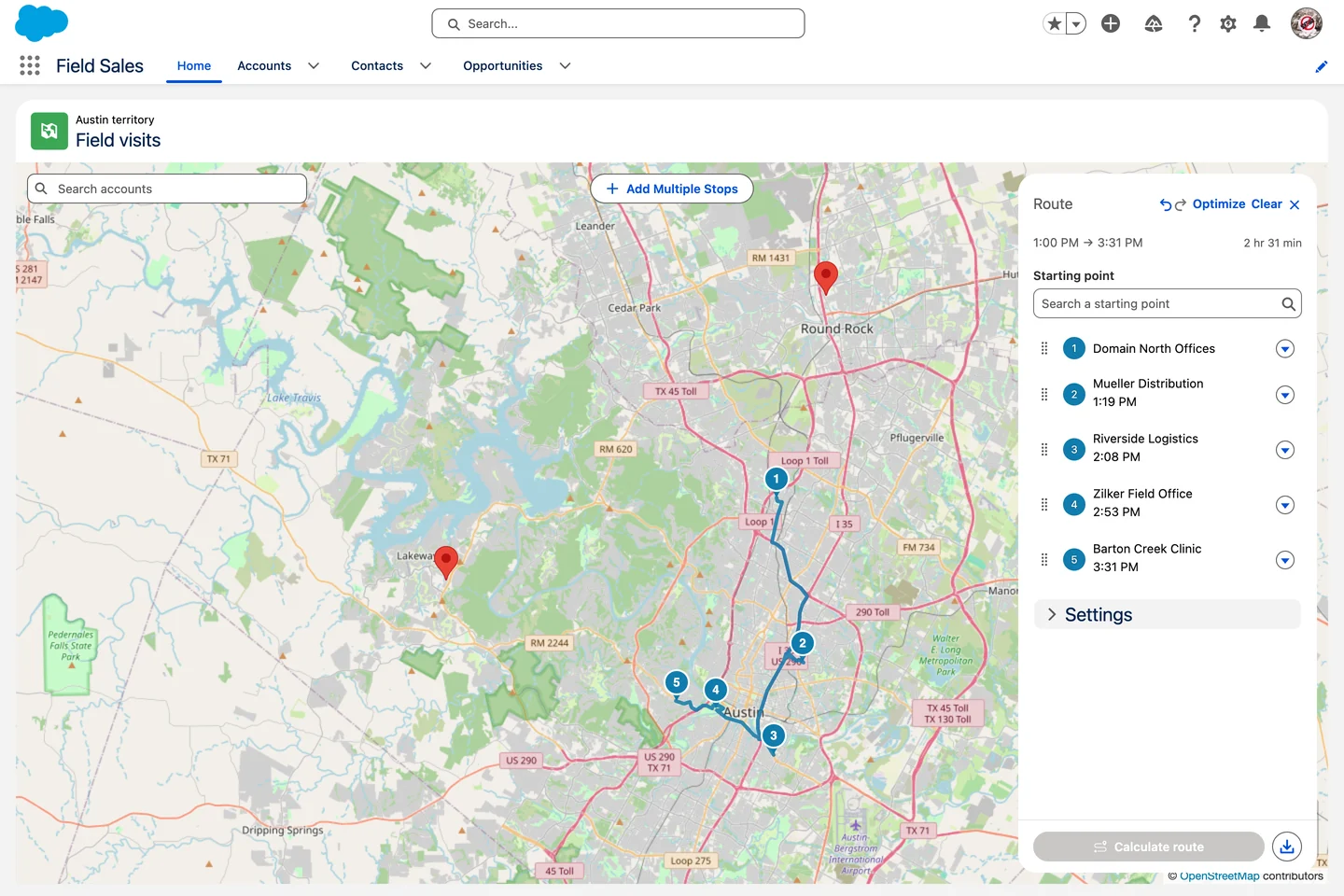Open the user profile avatar
This screenshot has width=1344, height=896.
pyautogui.click(x=1307, y=23)
